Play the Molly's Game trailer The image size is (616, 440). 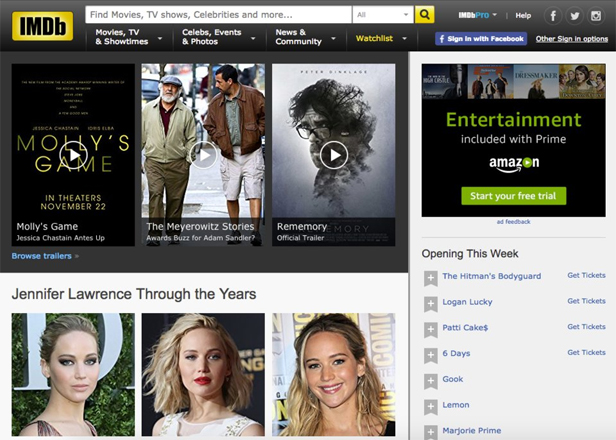(x=73, y=155)
